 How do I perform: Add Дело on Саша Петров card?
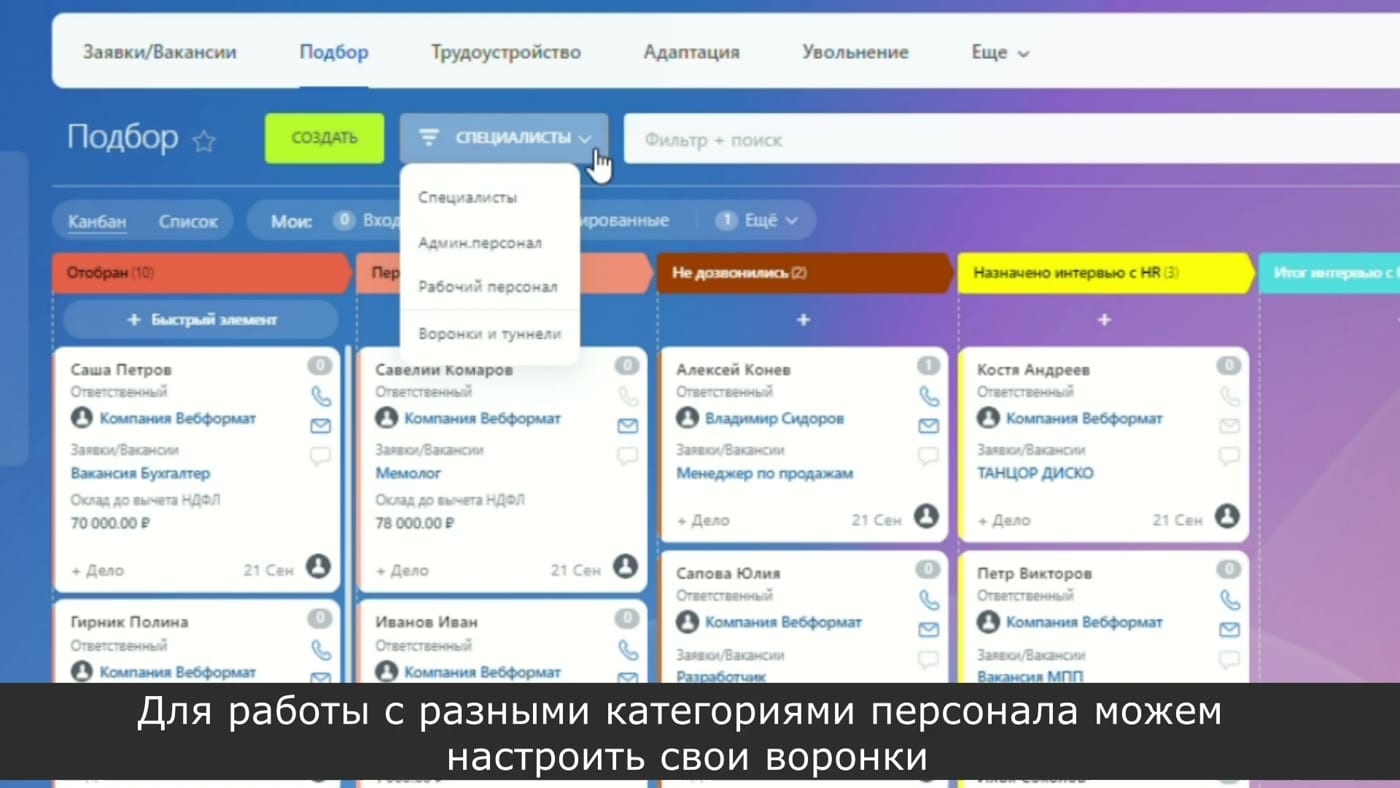98,570
